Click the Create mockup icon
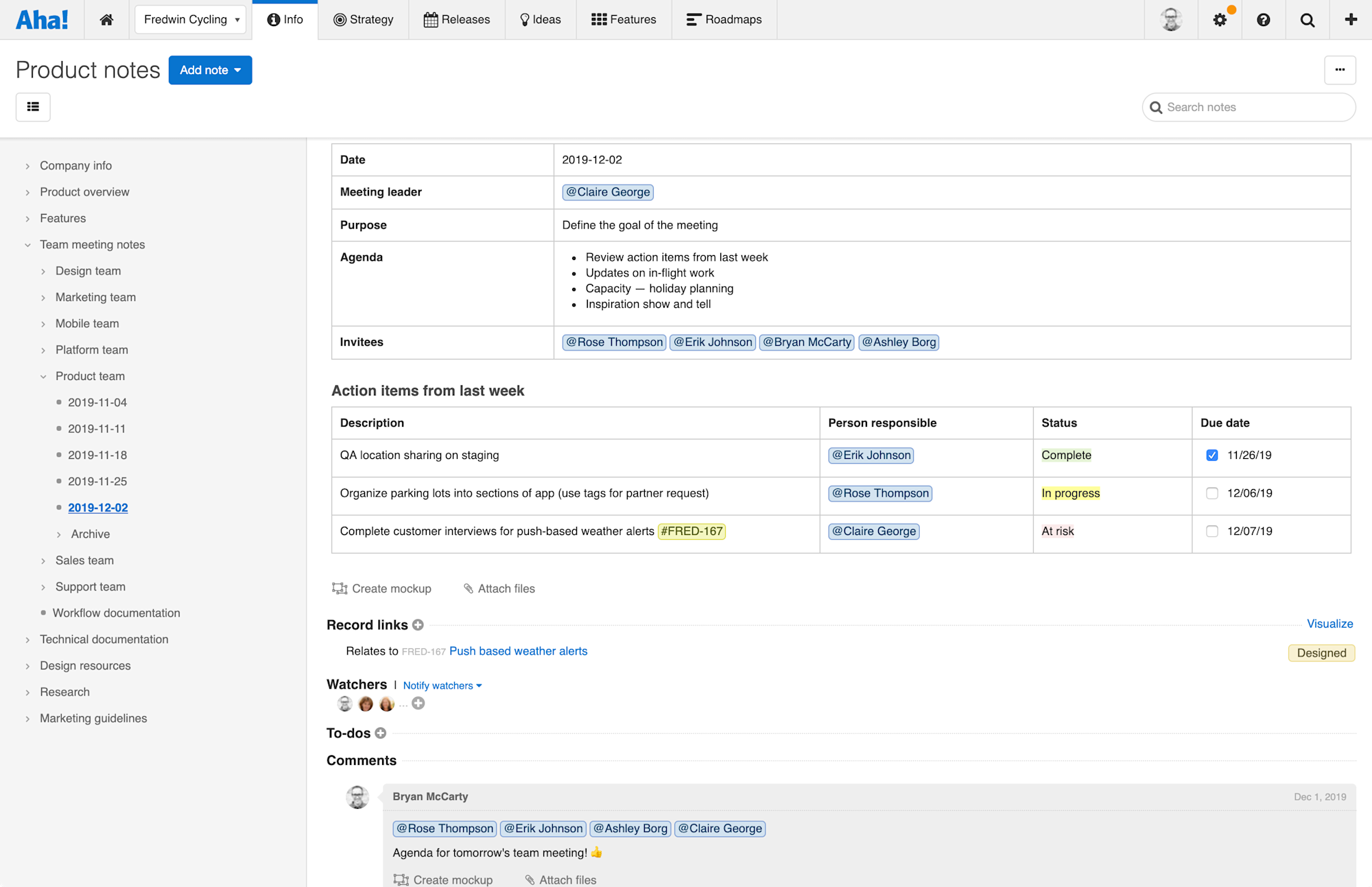The image size is (1372, 887). (x=339, y=588)
